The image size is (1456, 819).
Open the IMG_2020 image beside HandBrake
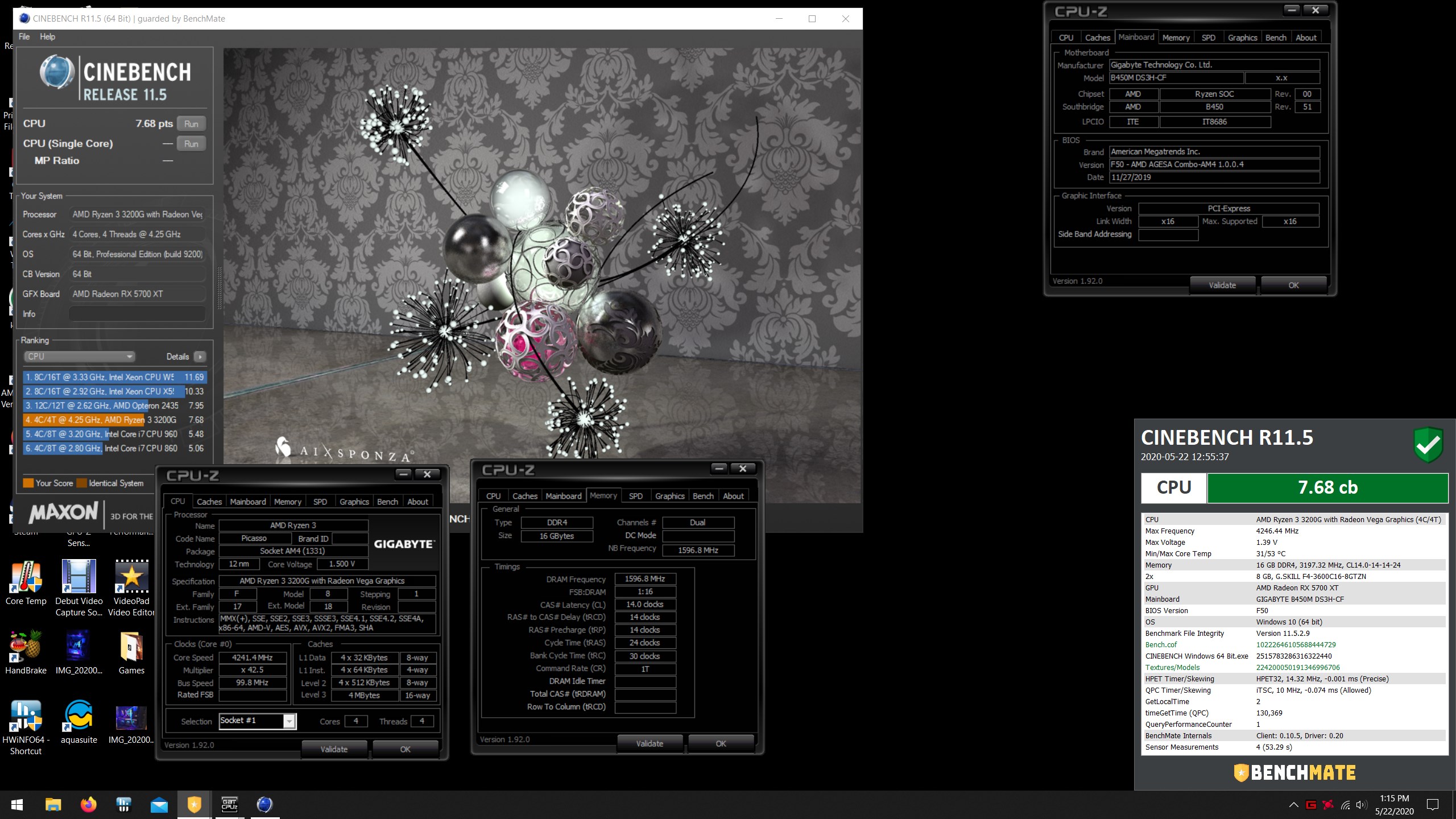coord(78,653)
